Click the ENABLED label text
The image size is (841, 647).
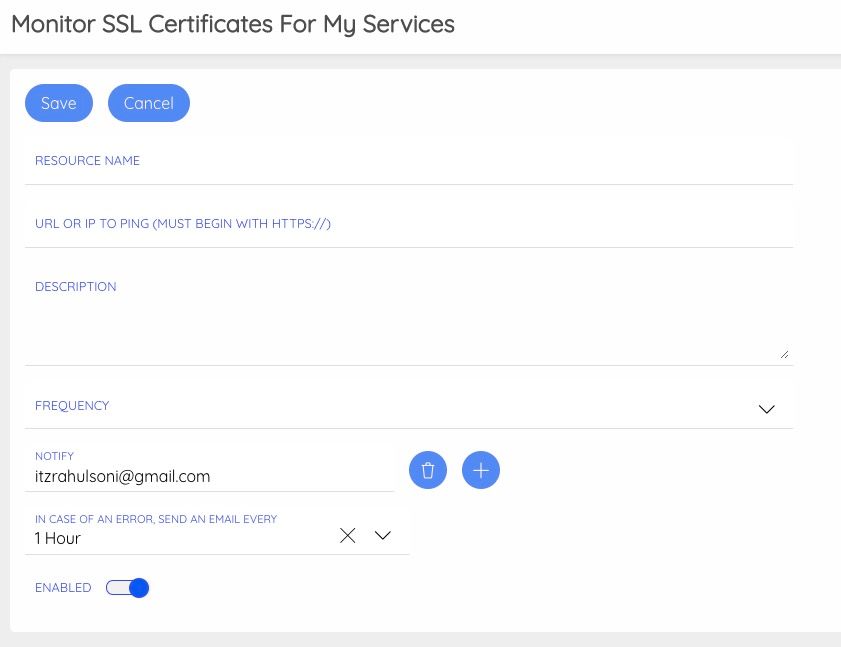(x=63, y=587)
